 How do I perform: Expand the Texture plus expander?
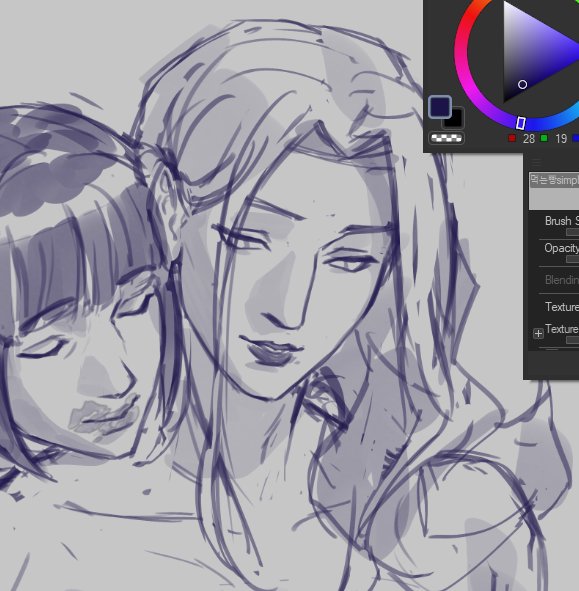click(x=538, y=334)
